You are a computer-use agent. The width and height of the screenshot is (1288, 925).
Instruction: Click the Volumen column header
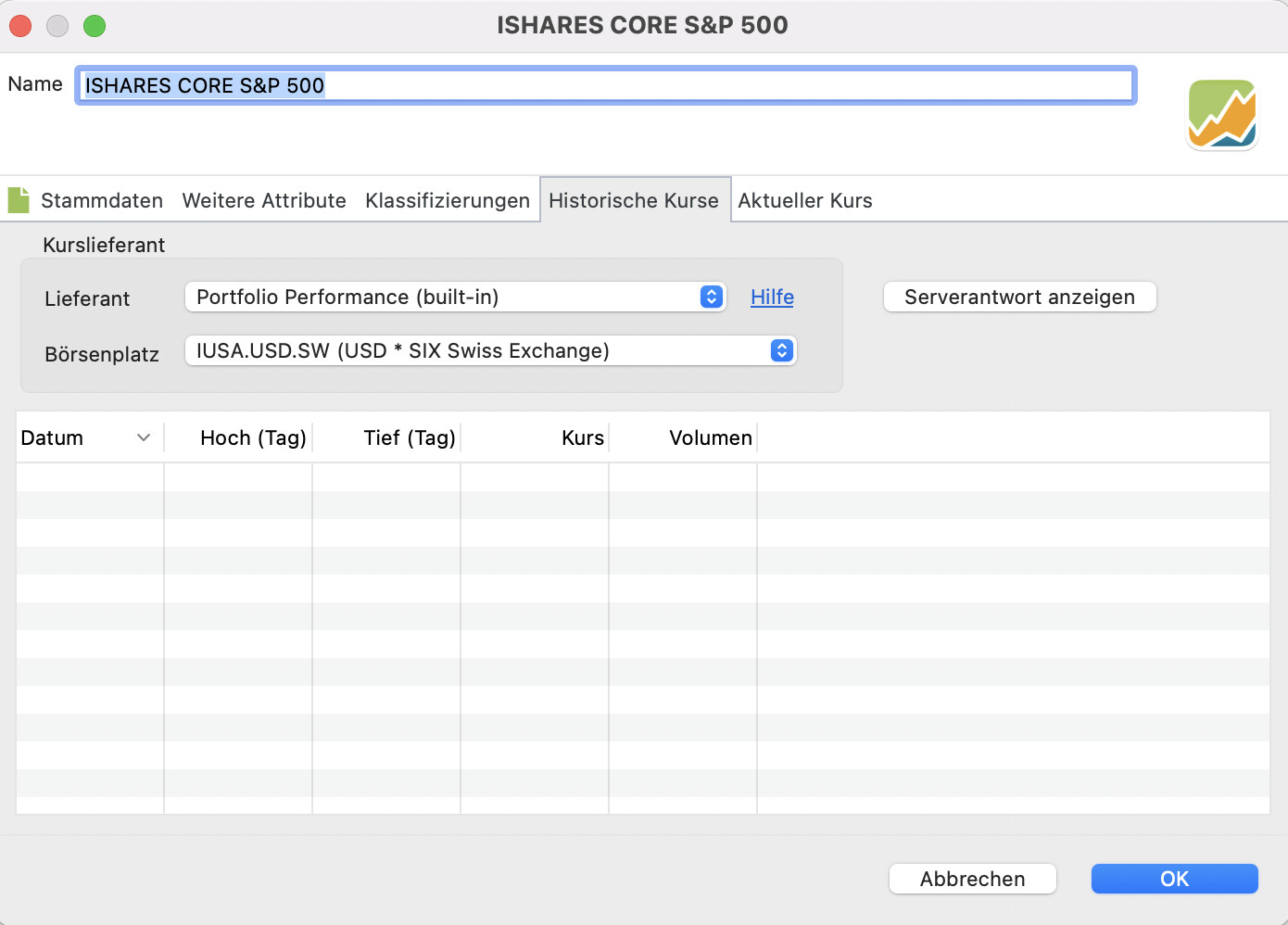[x=710, y=437]
